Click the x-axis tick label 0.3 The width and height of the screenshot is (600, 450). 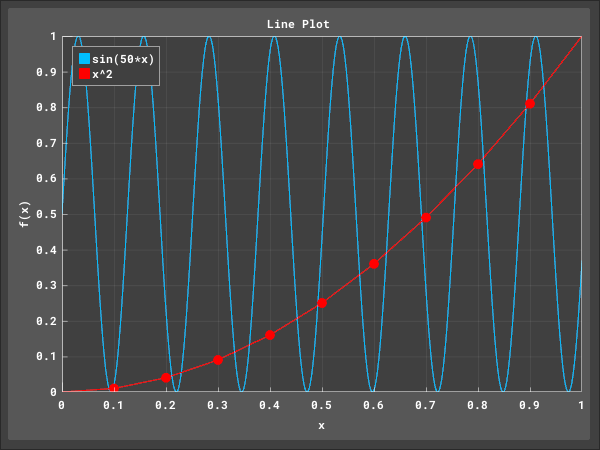point(217,405)
